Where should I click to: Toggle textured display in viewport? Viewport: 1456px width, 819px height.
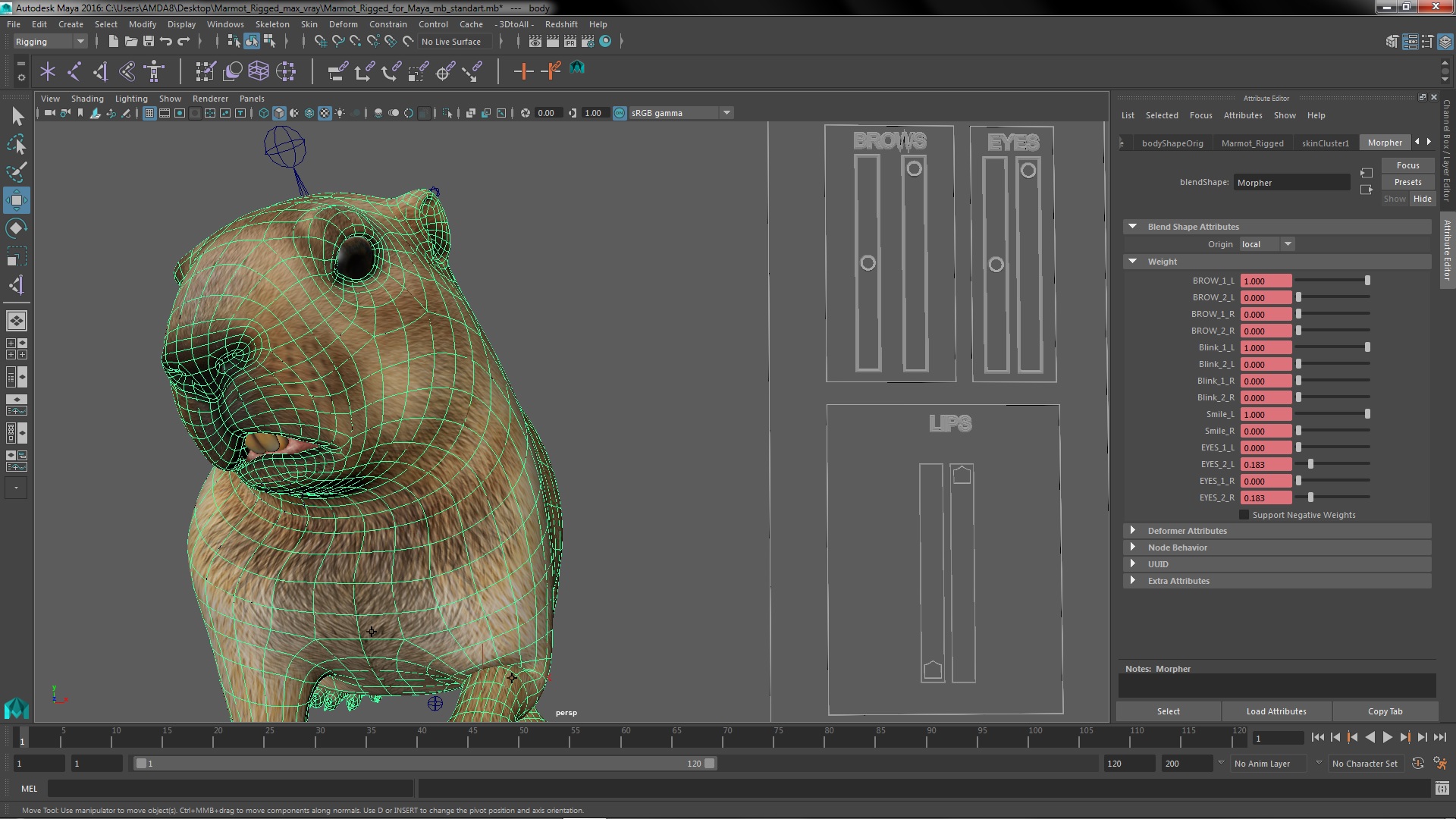click(x=325, y=113)
